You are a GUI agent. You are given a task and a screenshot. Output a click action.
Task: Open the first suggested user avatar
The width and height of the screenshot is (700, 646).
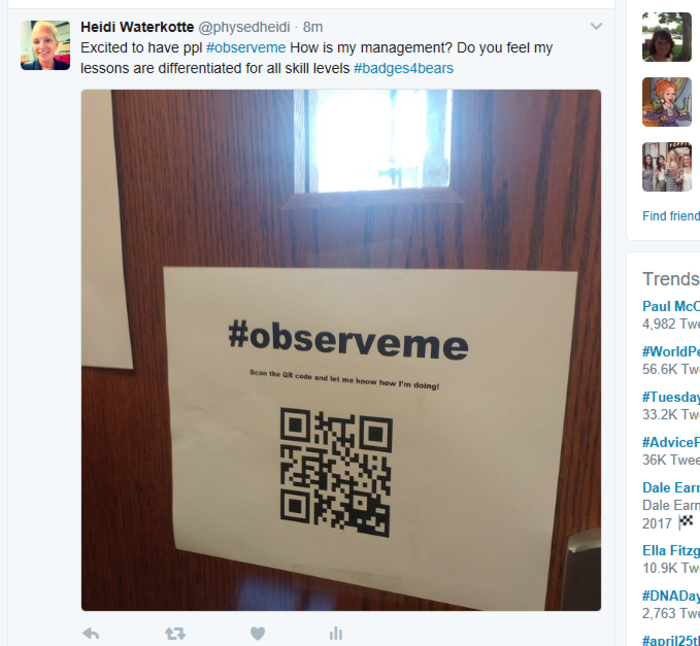(x=667, y=37)
